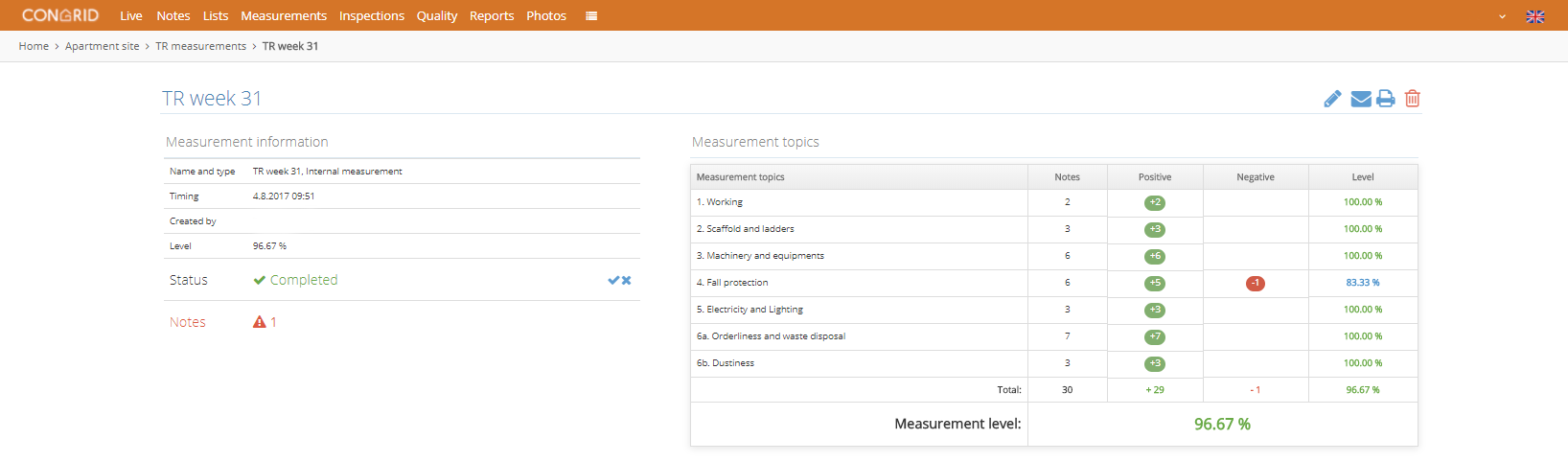Open the Live menu
The image size is (1568, 462).
click(131, 15)
